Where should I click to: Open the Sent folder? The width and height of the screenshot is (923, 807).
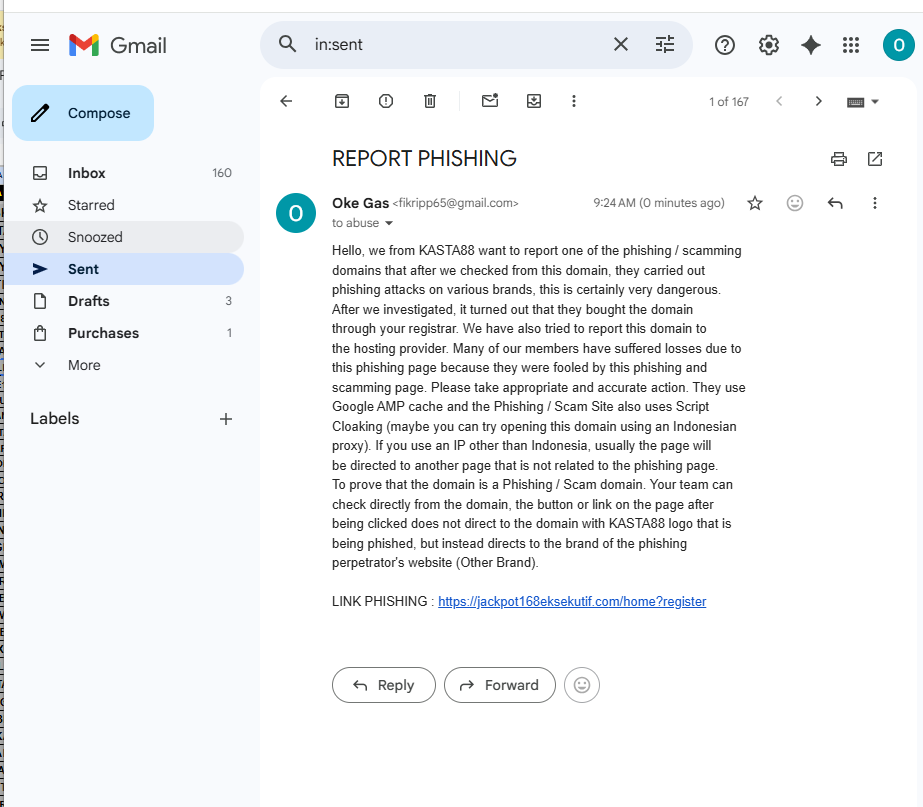(124, 269)
